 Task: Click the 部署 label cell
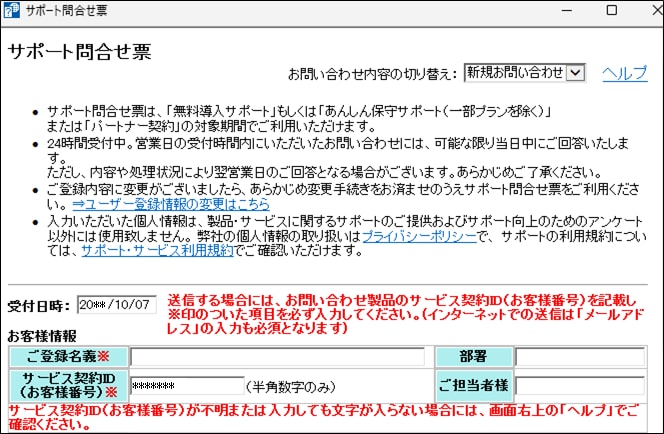tap(473, 357)
